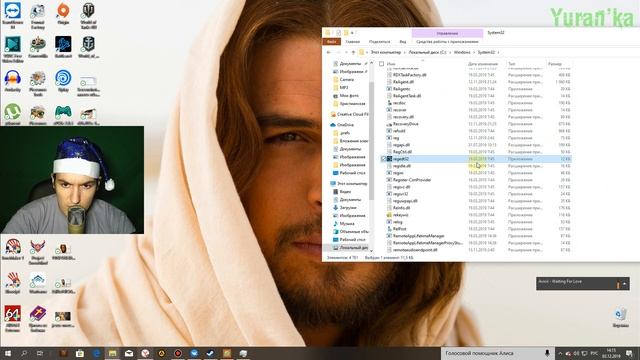Select the regedt32 application file
Viewport: 640px width, 360px height.
pos(476,159)
